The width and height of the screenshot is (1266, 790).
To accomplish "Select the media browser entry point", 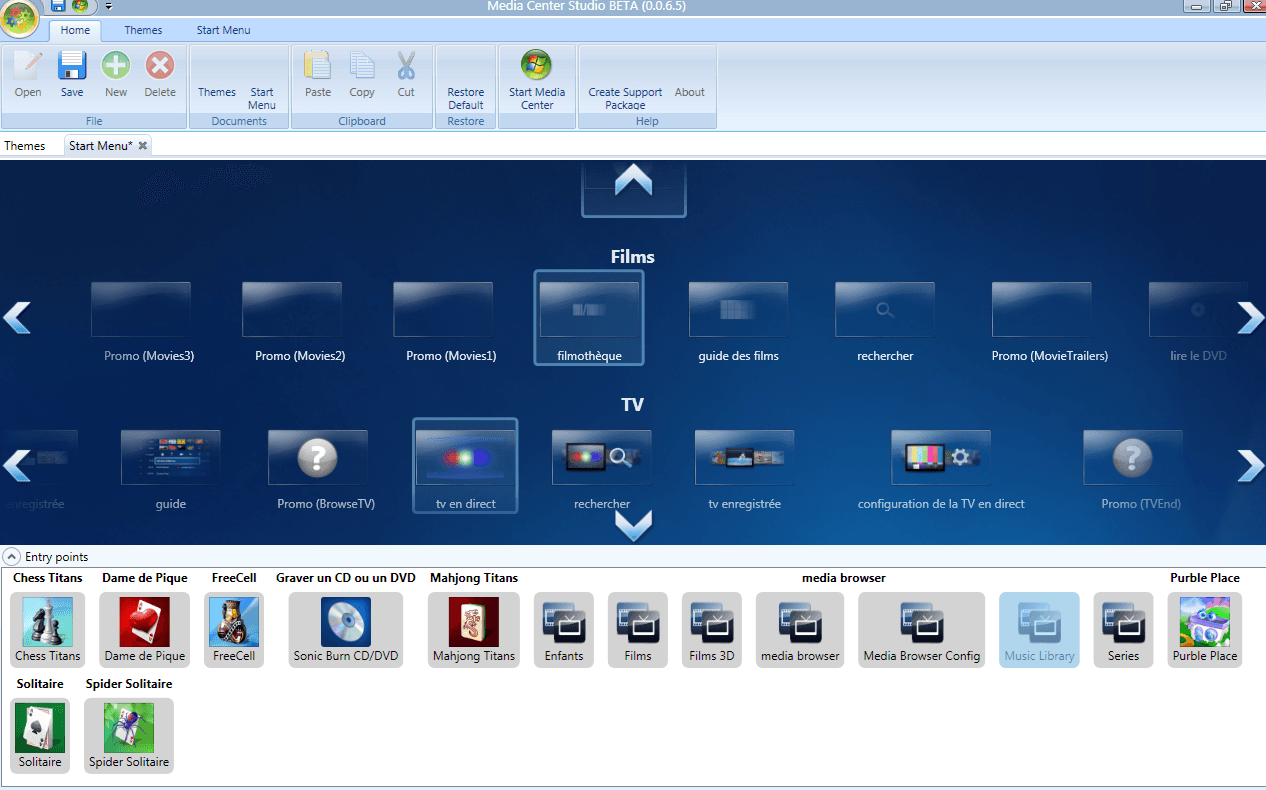I will click(800, 630).
